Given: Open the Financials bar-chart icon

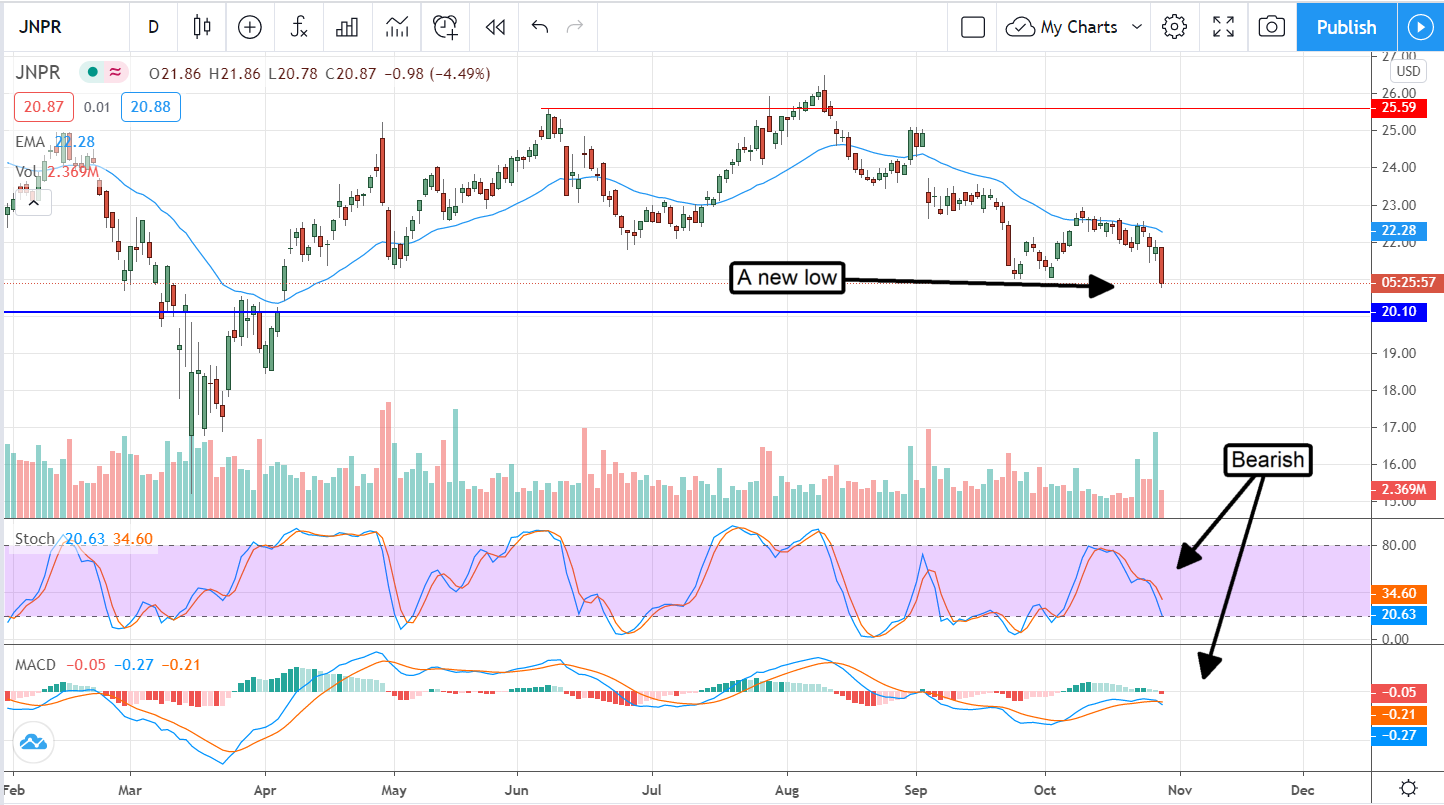Looking at the screenshot, I should pos(347,27).
